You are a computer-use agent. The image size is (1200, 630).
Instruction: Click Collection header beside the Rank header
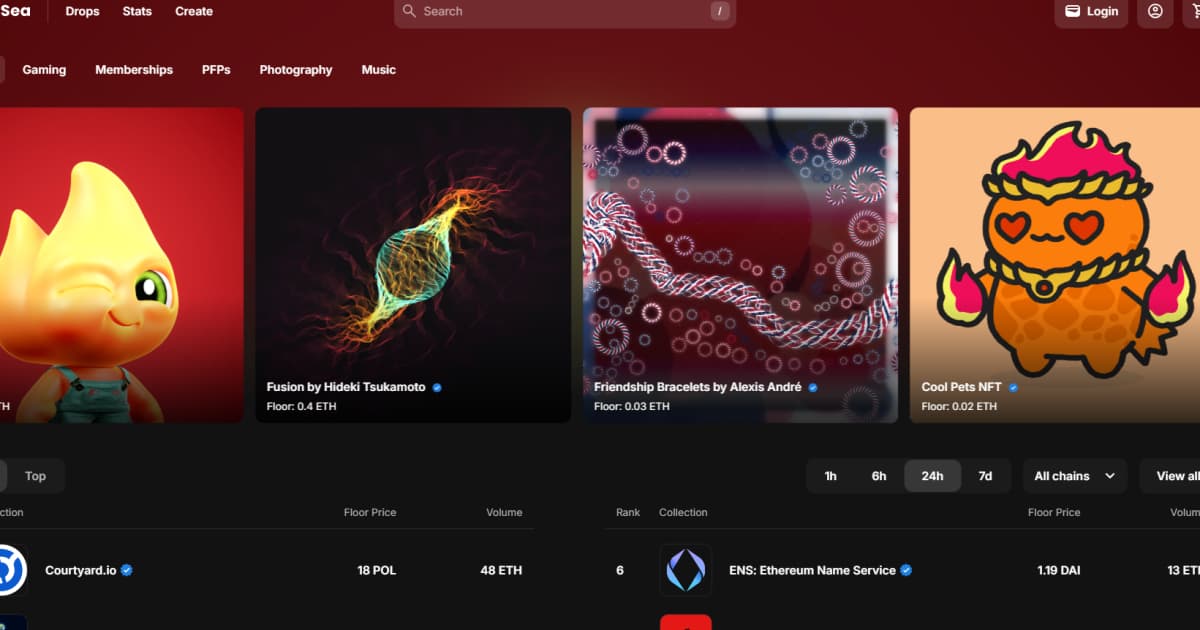click(683, 512)
